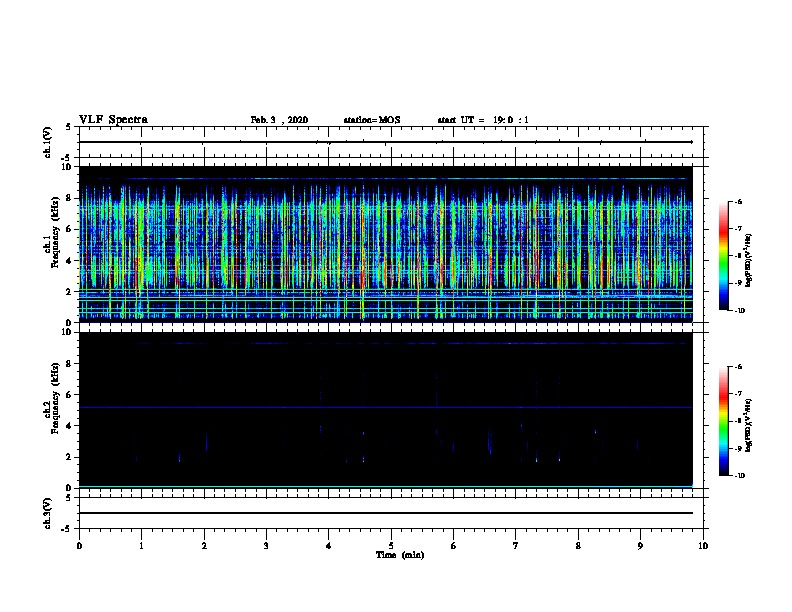
Task: Click time axis tick label "1"
Action: tap(141, 546)
